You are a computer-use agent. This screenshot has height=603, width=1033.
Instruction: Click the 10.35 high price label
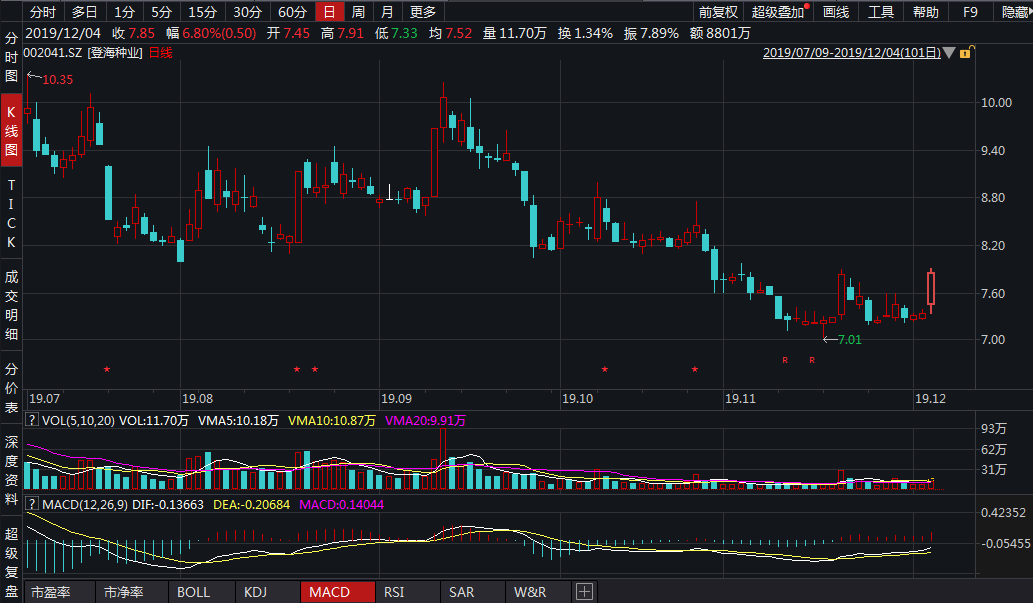(58, 80)
